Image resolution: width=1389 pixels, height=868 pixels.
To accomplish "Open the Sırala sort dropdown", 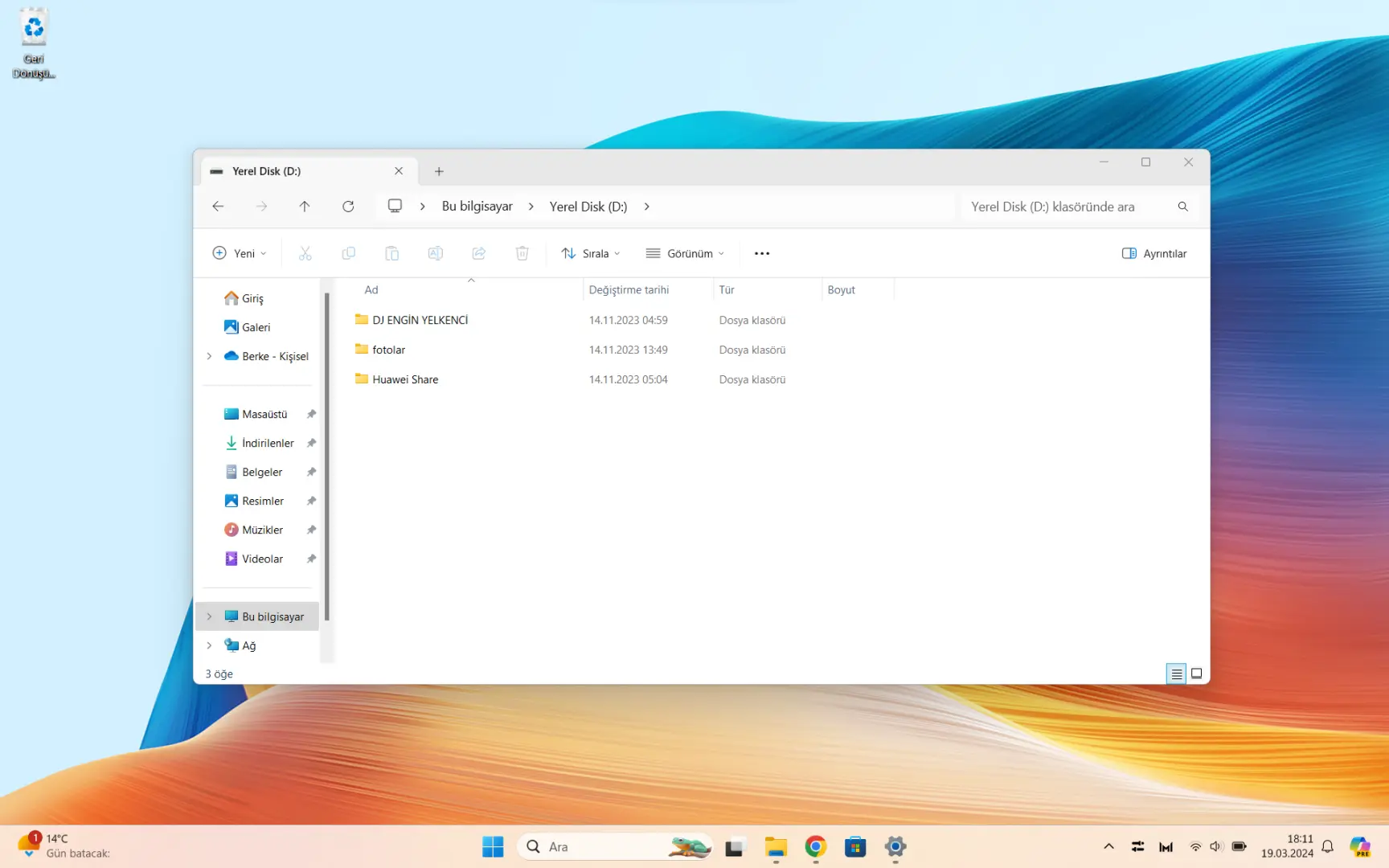I will pyautogui.click(x=591, y=253).
